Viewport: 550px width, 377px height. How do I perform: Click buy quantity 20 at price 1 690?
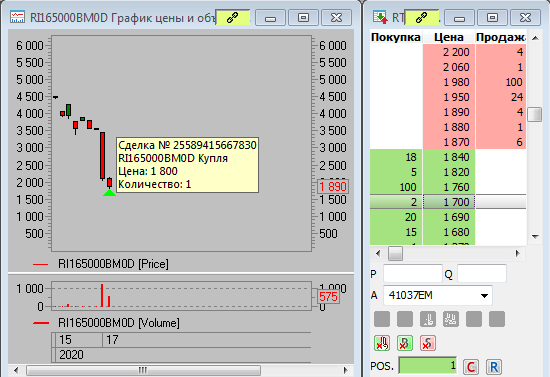pyautogui.click(x=396, y=217)
